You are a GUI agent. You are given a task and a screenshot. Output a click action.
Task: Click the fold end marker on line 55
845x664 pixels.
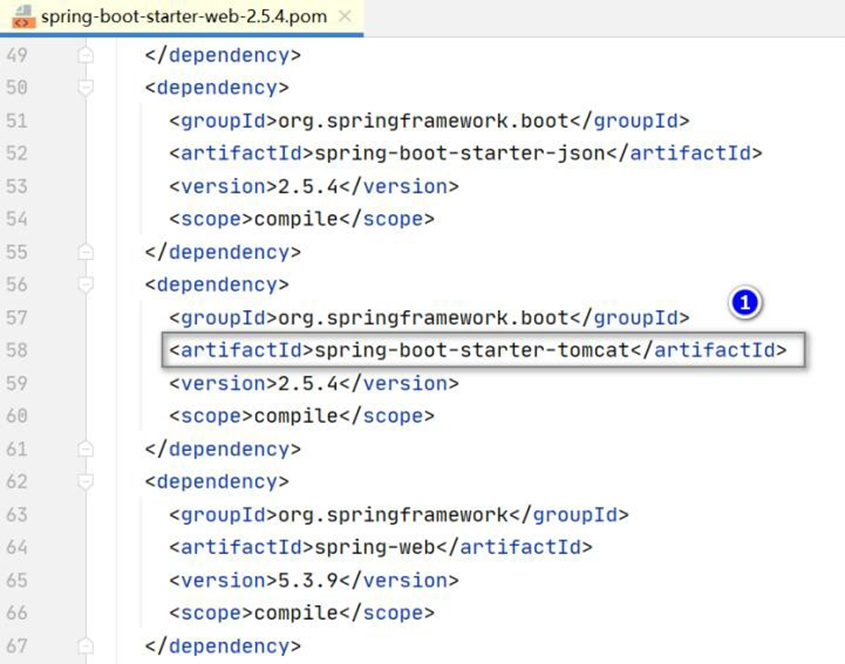(x=85, y=252)
